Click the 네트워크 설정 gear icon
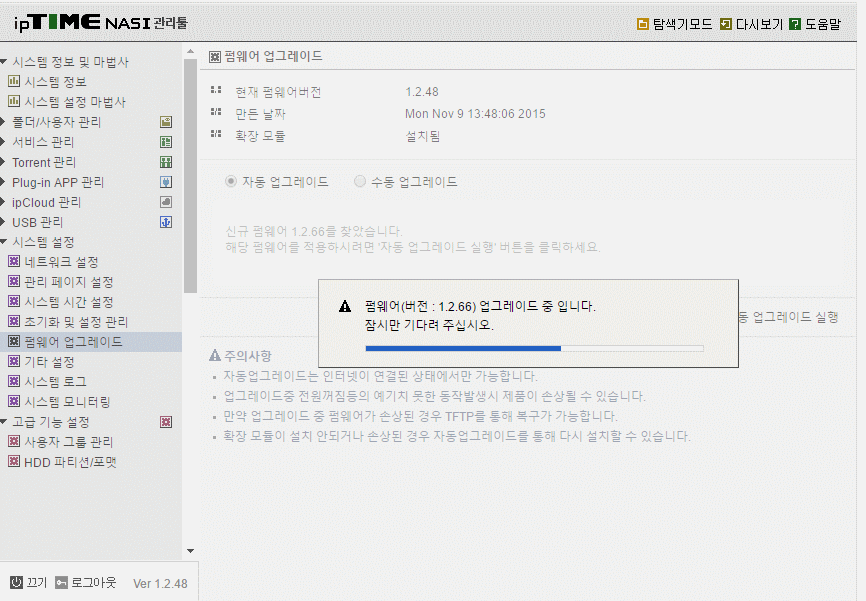The height and width of the screenshot is (601, 866). point(14,261)
